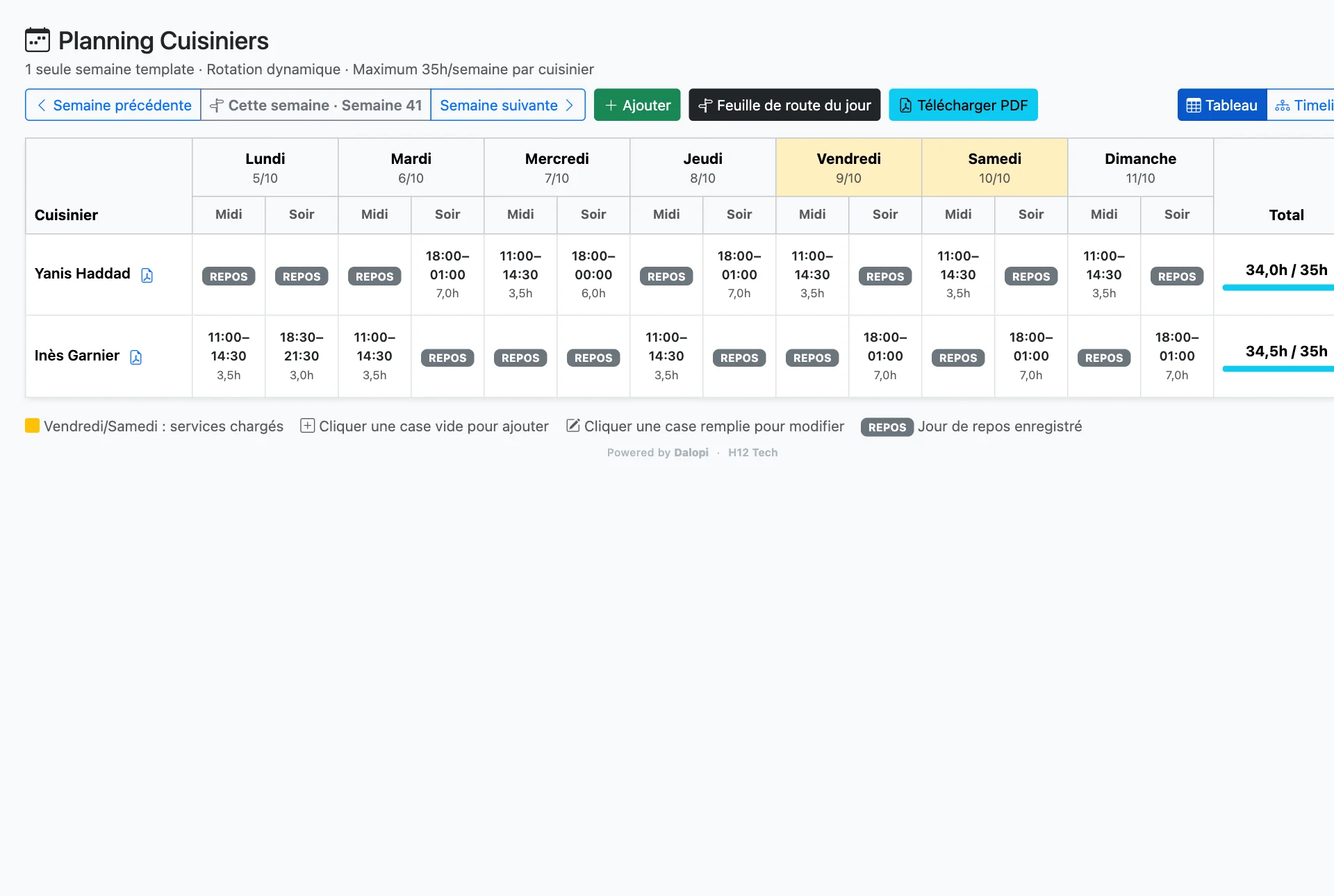Edit Yanis Haddad Samedi Midi shift
This screenshot has height=896, width=1334.
pyautogui.click(x=958, y=275)
